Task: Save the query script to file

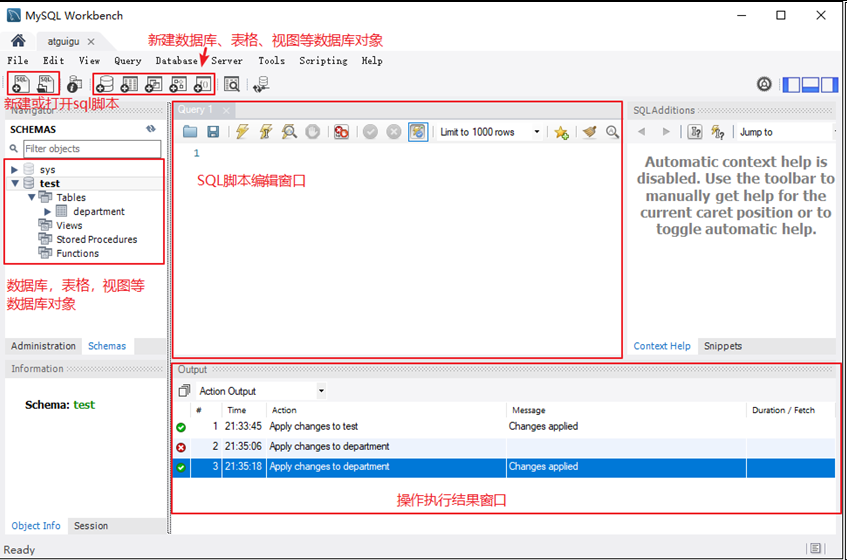Action: coord(213,131)
